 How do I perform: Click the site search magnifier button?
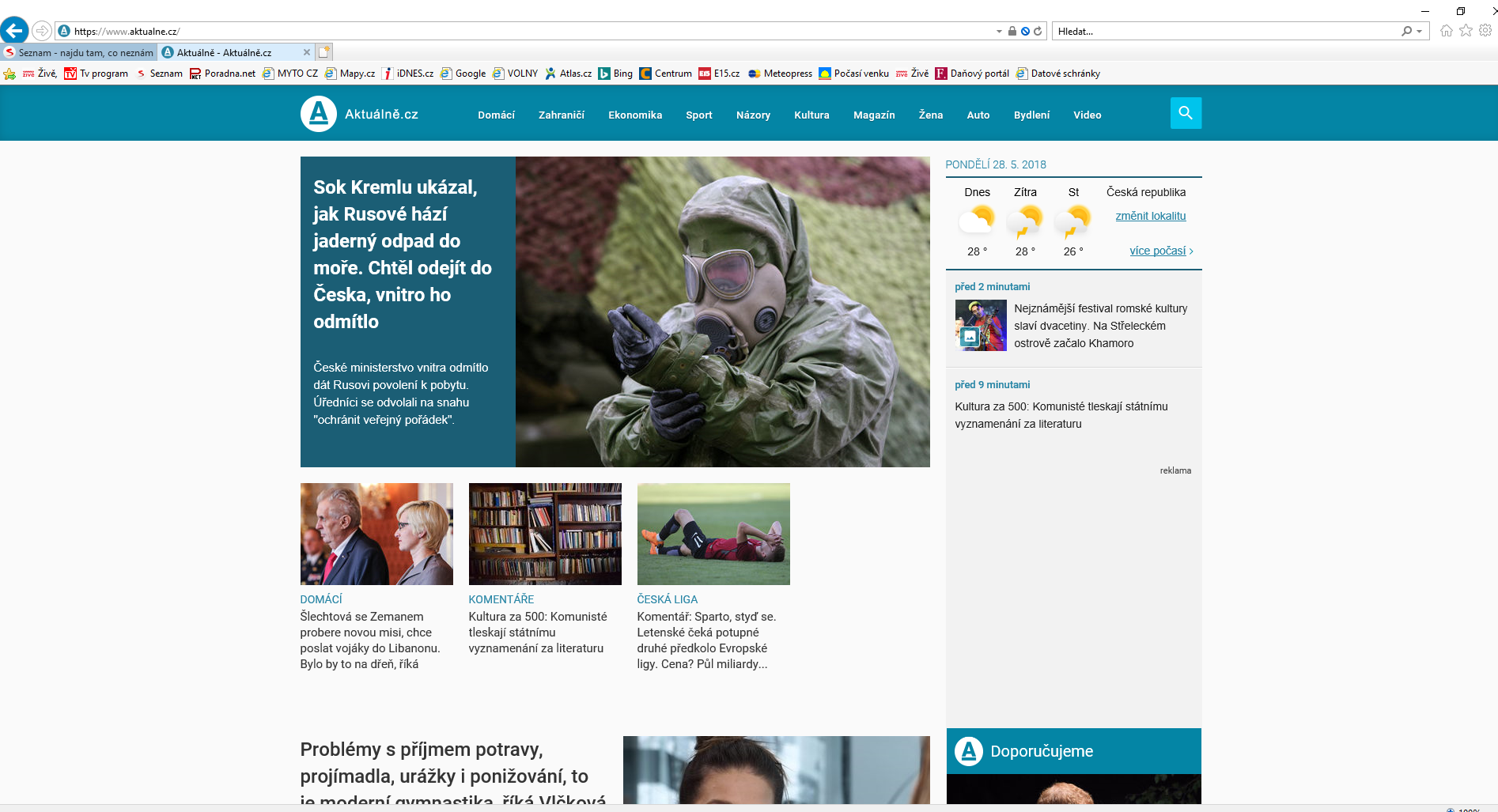pos(1185,113)
